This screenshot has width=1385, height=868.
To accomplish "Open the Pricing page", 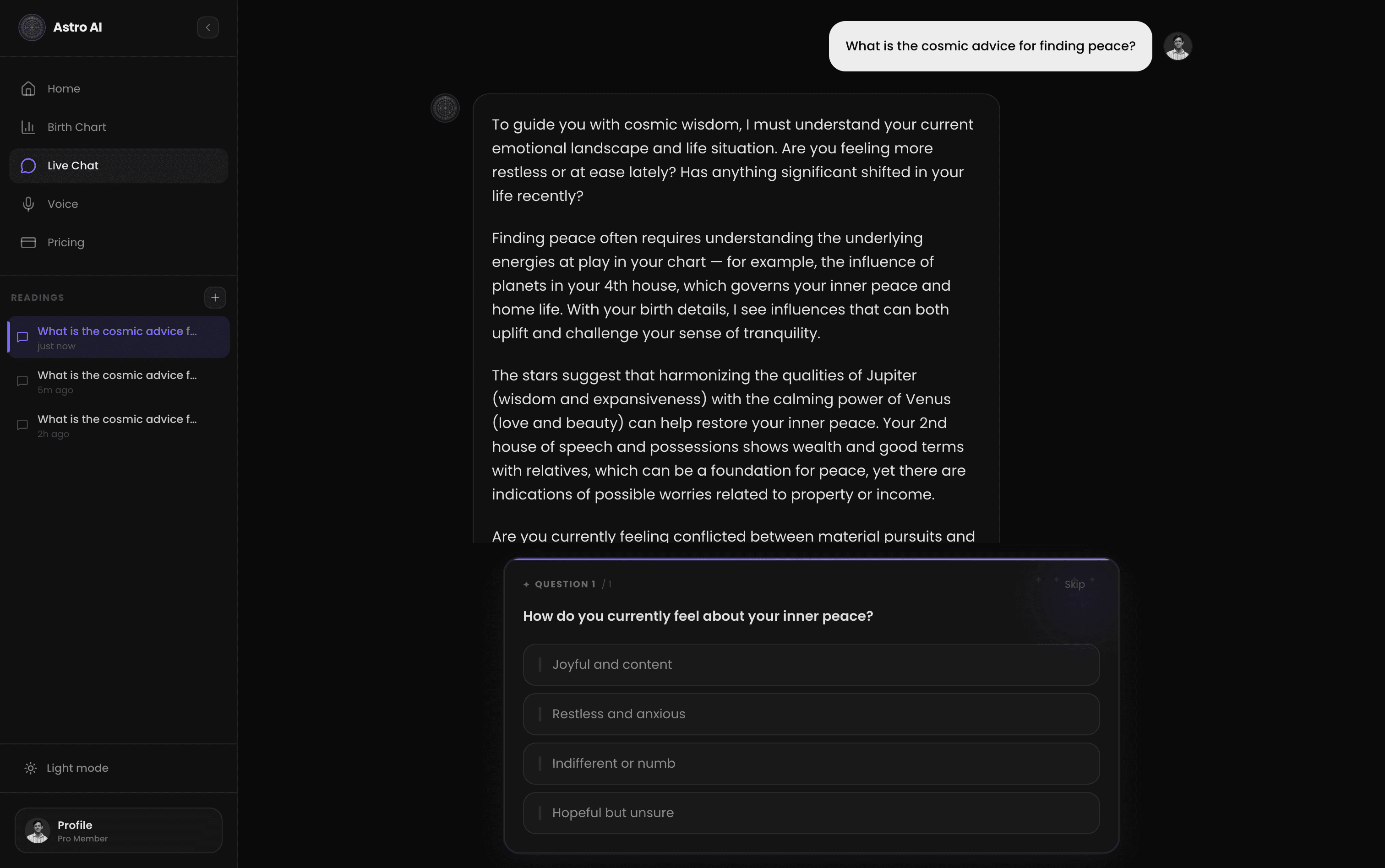I will (x=118, y=242).
